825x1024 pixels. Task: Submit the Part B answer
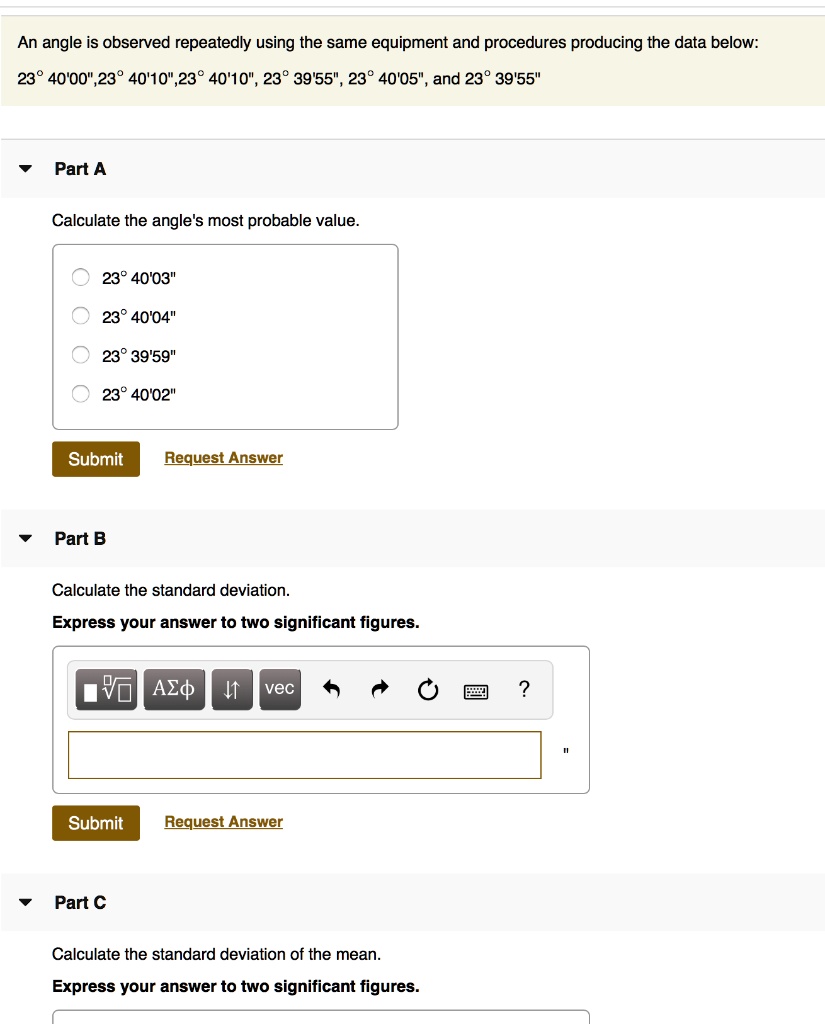[x=96, y=823]
